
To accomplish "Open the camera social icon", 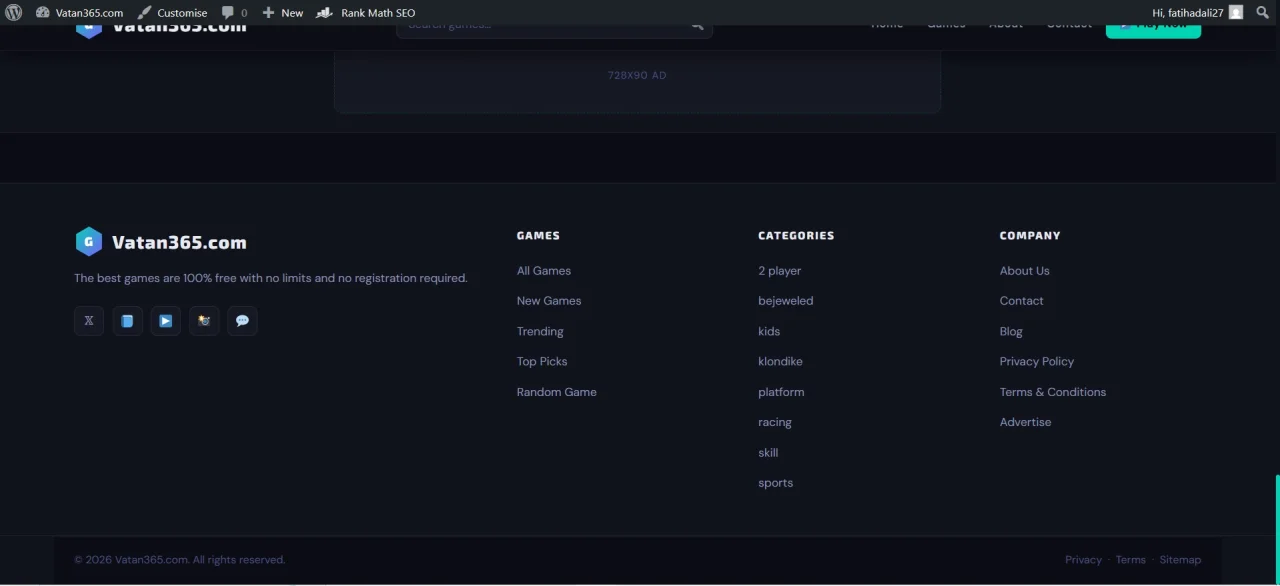I will [204, 321].
